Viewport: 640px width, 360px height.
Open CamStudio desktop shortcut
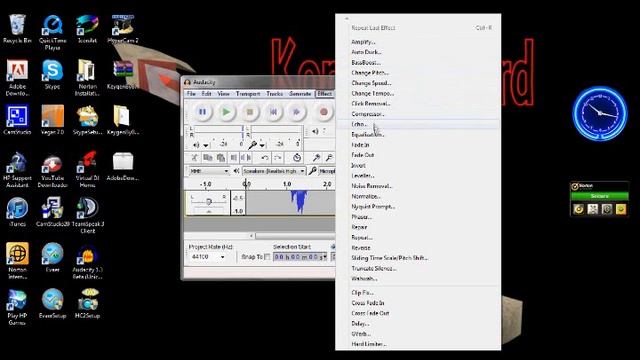[x=17, y=120]
